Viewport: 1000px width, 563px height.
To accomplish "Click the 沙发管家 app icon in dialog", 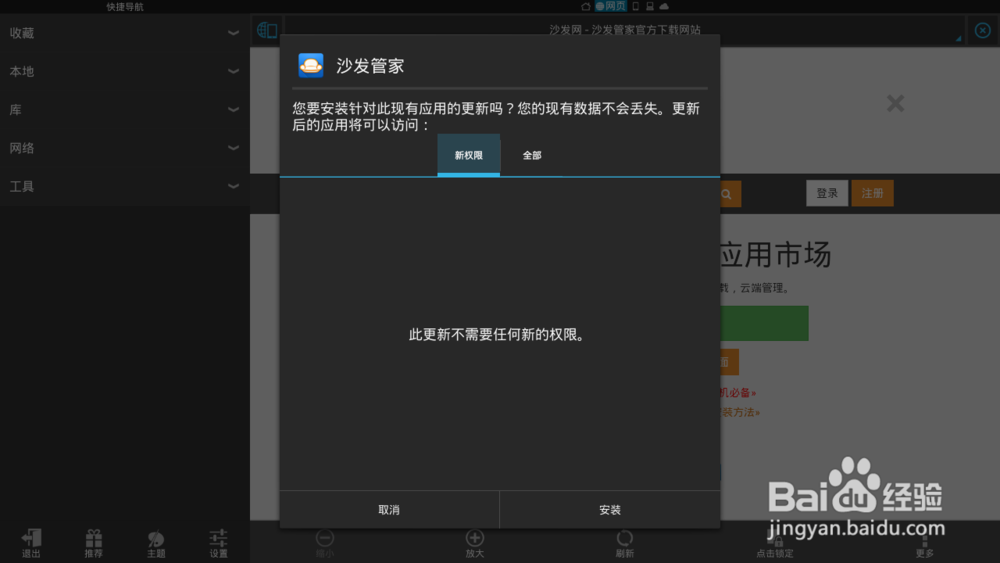I will coord(311,65).
